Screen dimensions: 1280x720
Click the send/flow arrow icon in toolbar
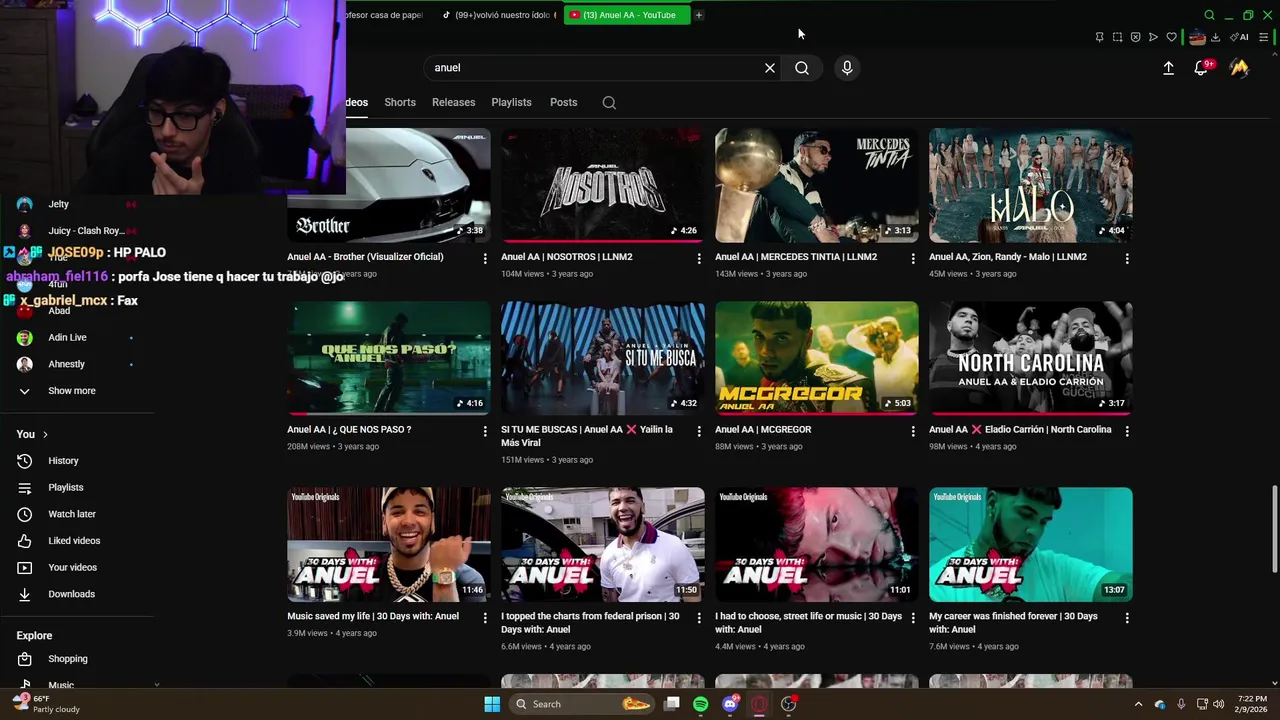click(1153, 37)
